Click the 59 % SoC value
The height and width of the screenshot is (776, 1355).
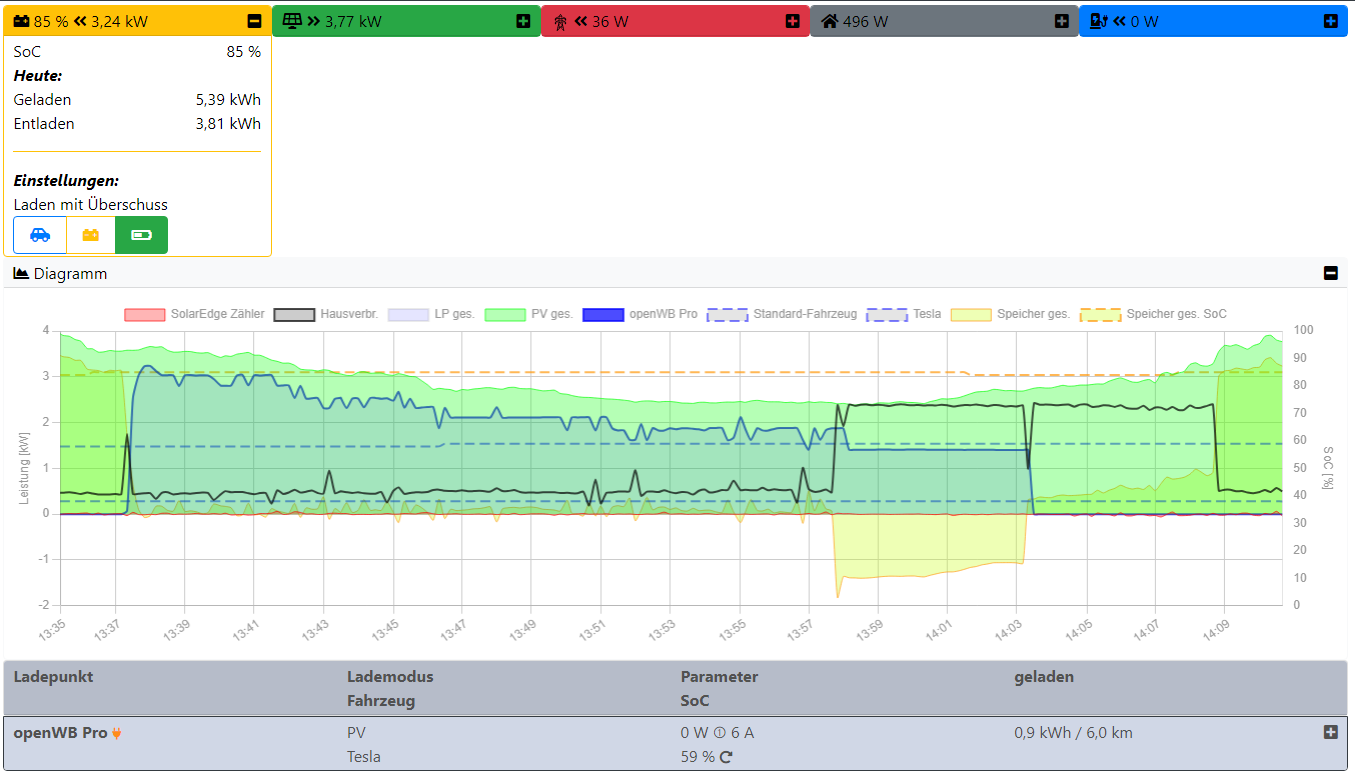(698, 757)
